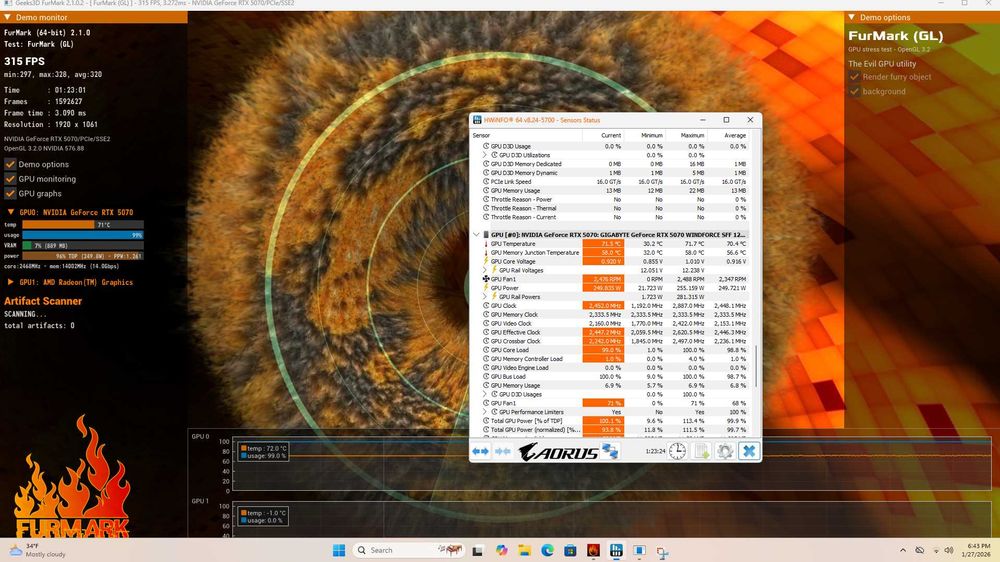Open Microsoft Edge from the taskbar

[547, 550]
